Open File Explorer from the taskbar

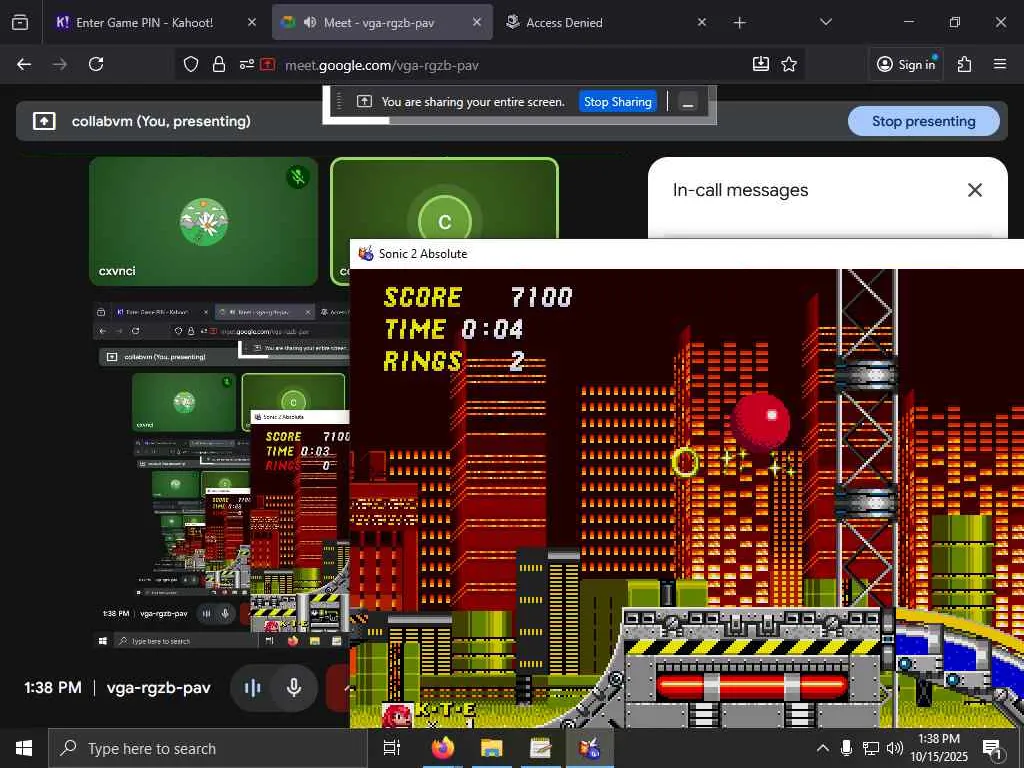[491, 748]
